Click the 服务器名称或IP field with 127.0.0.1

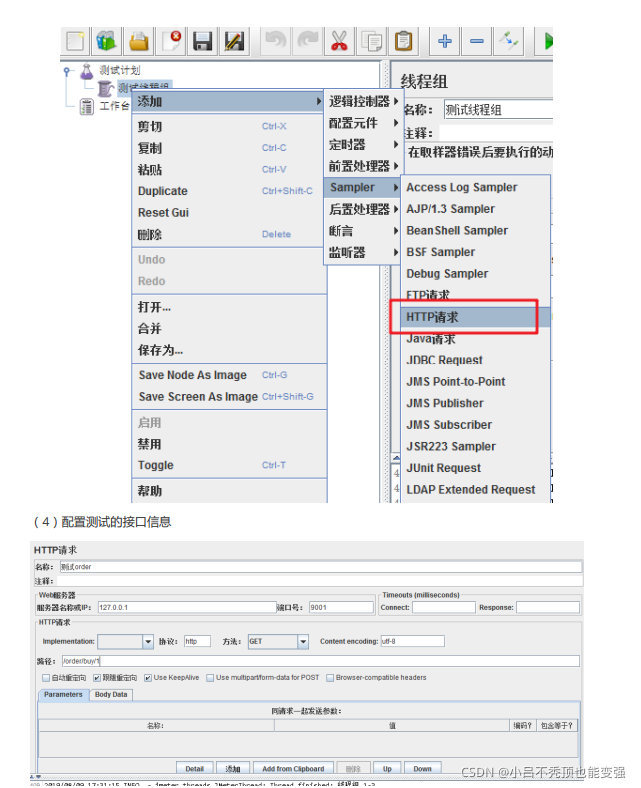tap(187, 608)
